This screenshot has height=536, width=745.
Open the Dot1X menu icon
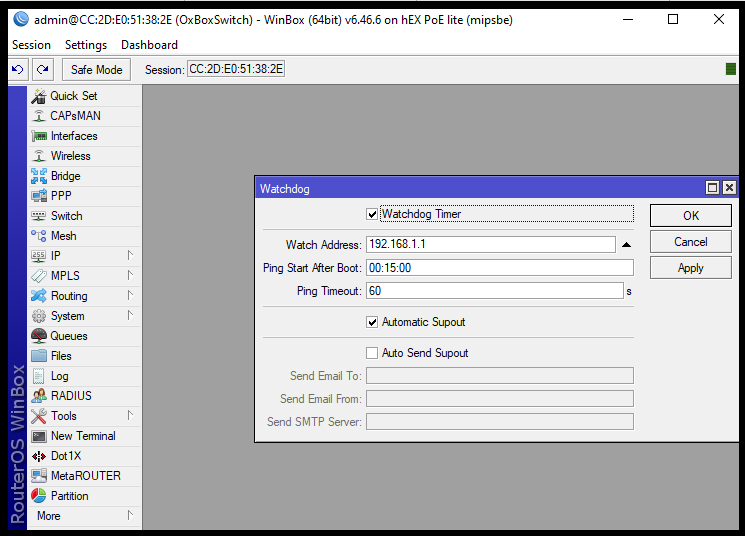click(39, 456)
